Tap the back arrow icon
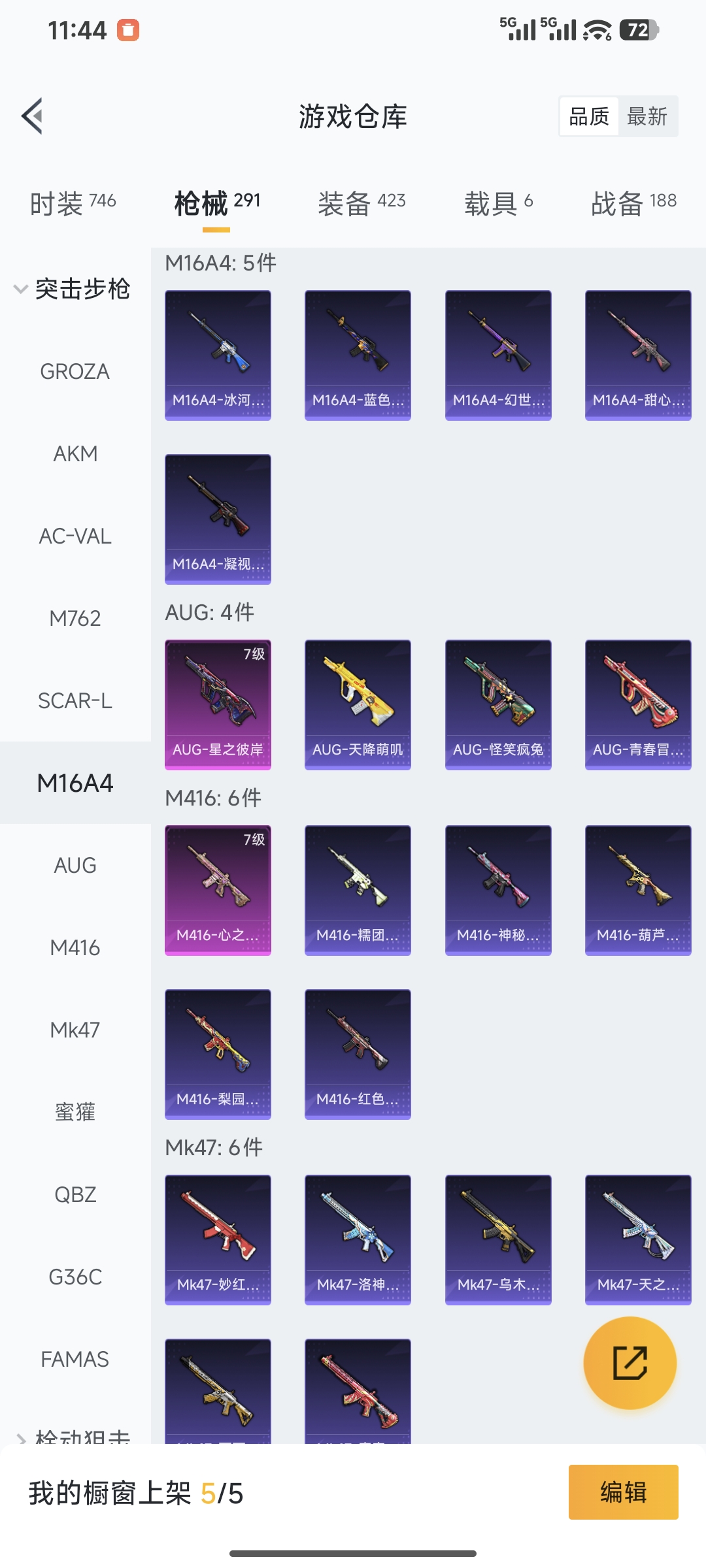706x1568 pixels. (33, 116)
